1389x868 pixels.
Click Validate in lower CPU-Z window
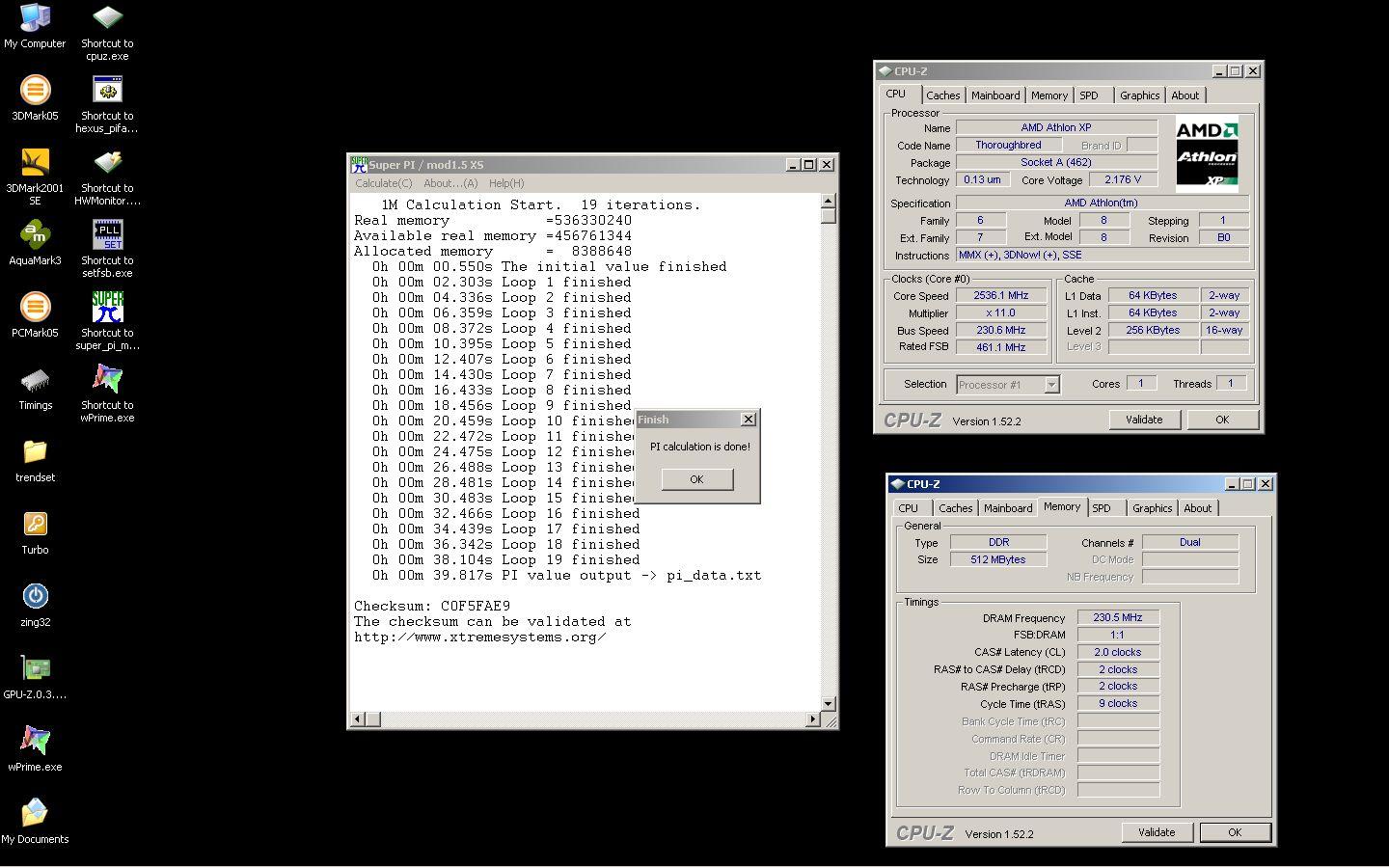(1157, 832)
